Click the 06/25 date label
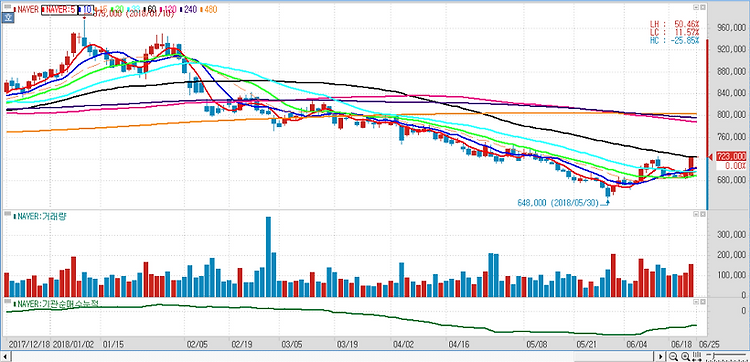The width and height of the screenshot is (750, 362). 708,344
